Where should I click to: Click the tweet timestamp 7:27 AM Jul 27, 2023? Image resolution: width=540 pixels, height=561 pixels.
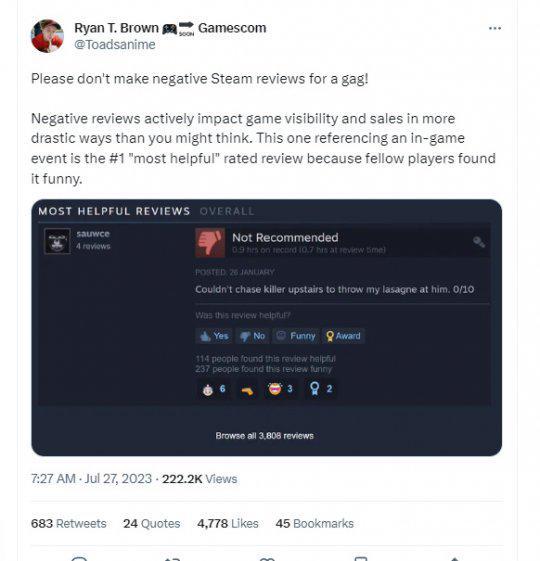(91, 479)
